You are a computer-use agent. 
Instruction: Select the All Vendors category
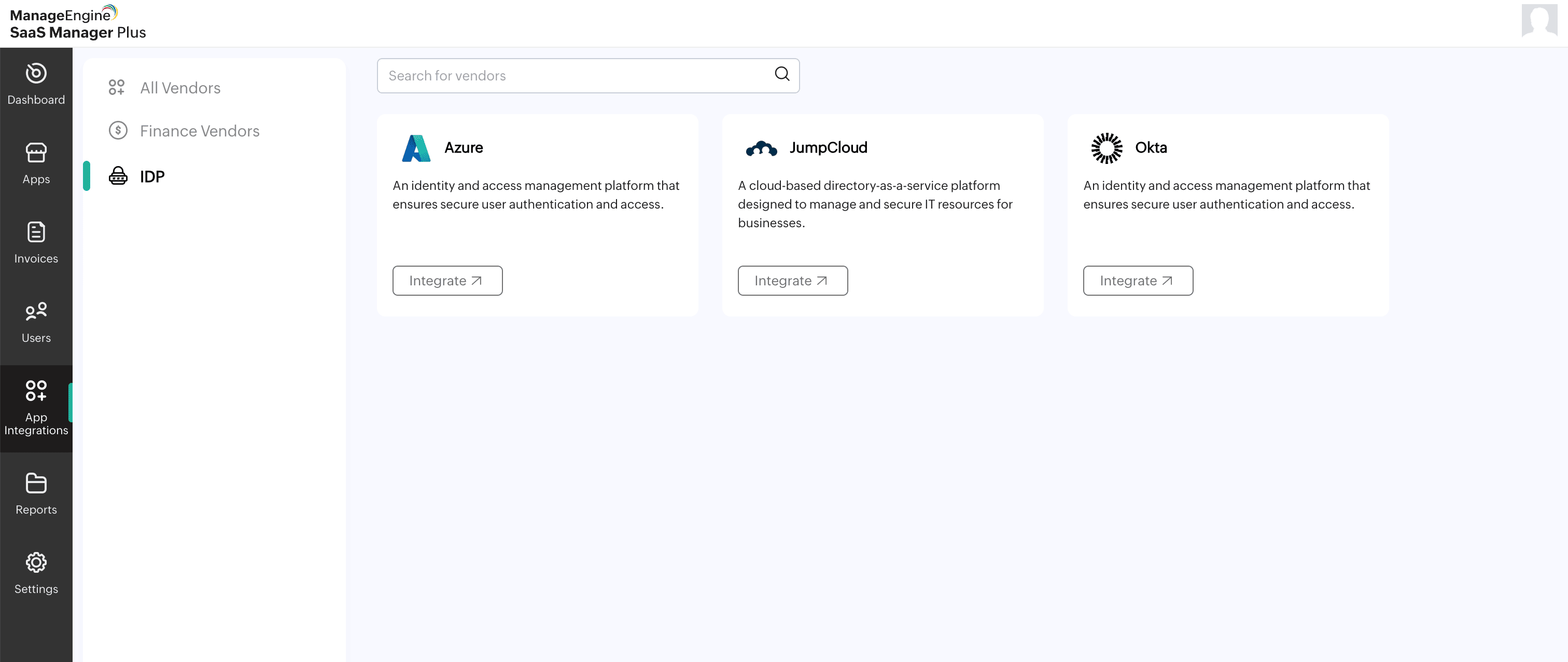tap(180, 87)
